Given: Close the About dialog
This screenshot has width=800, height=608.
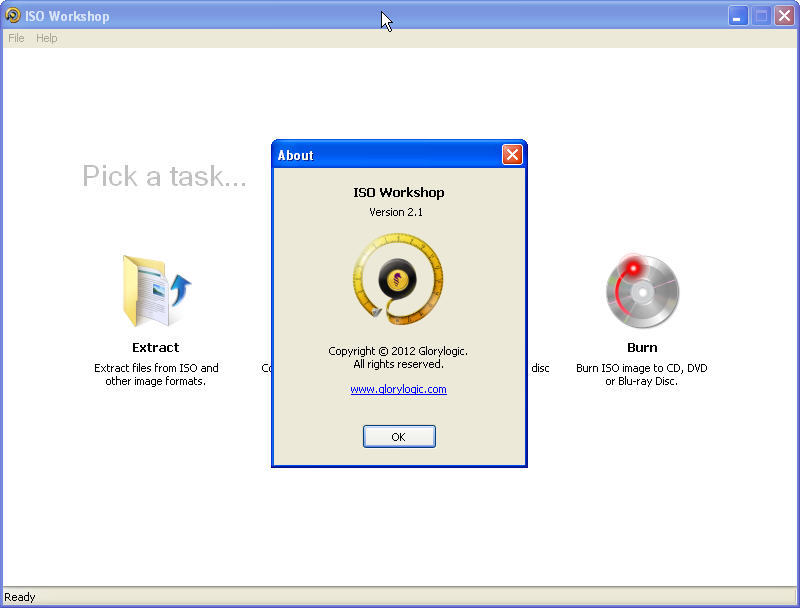Looking at the screenshot, I should [399, 436].
